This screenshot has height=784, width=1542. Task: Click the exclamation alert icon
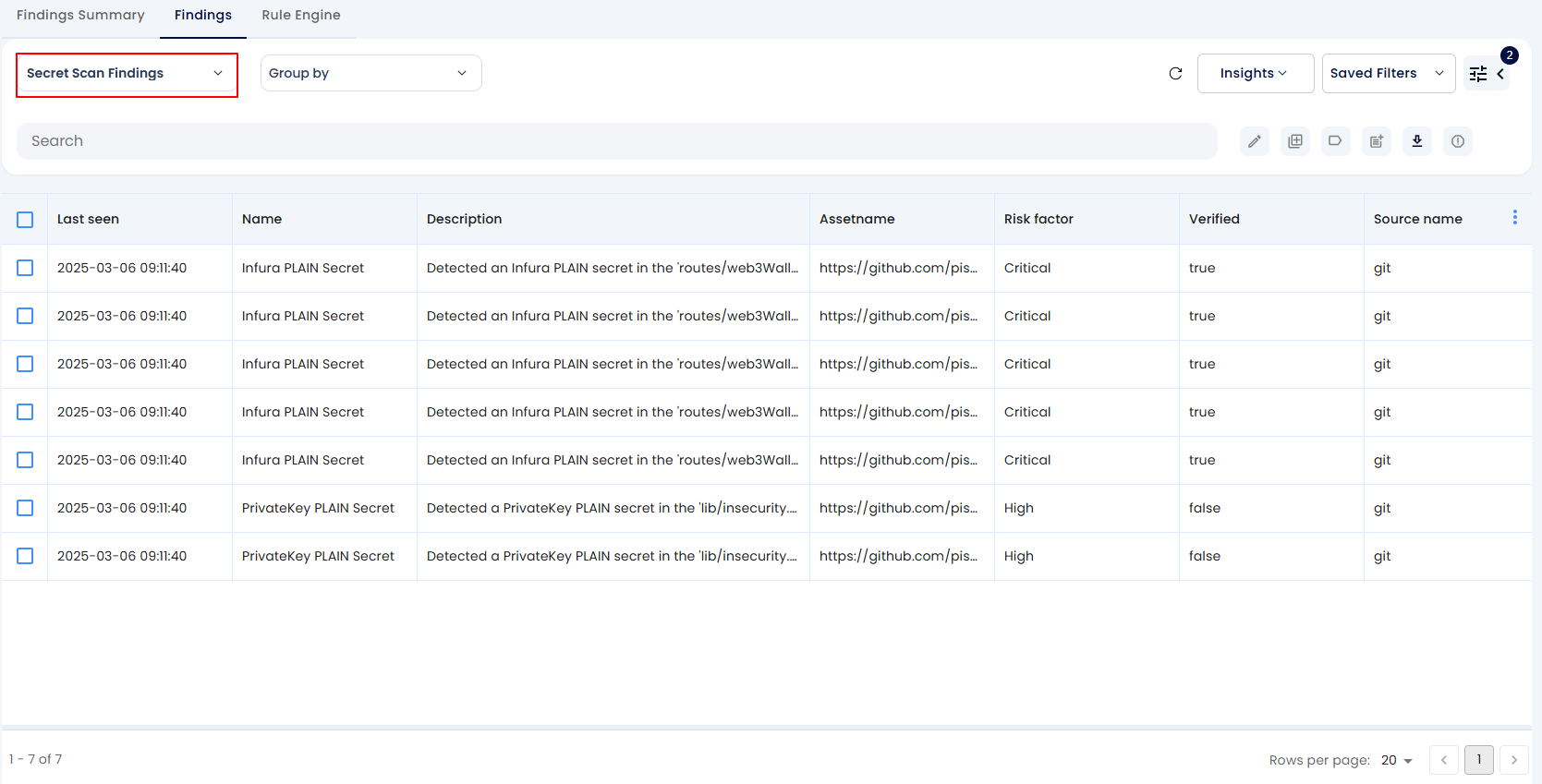(x=1457, y=141)
